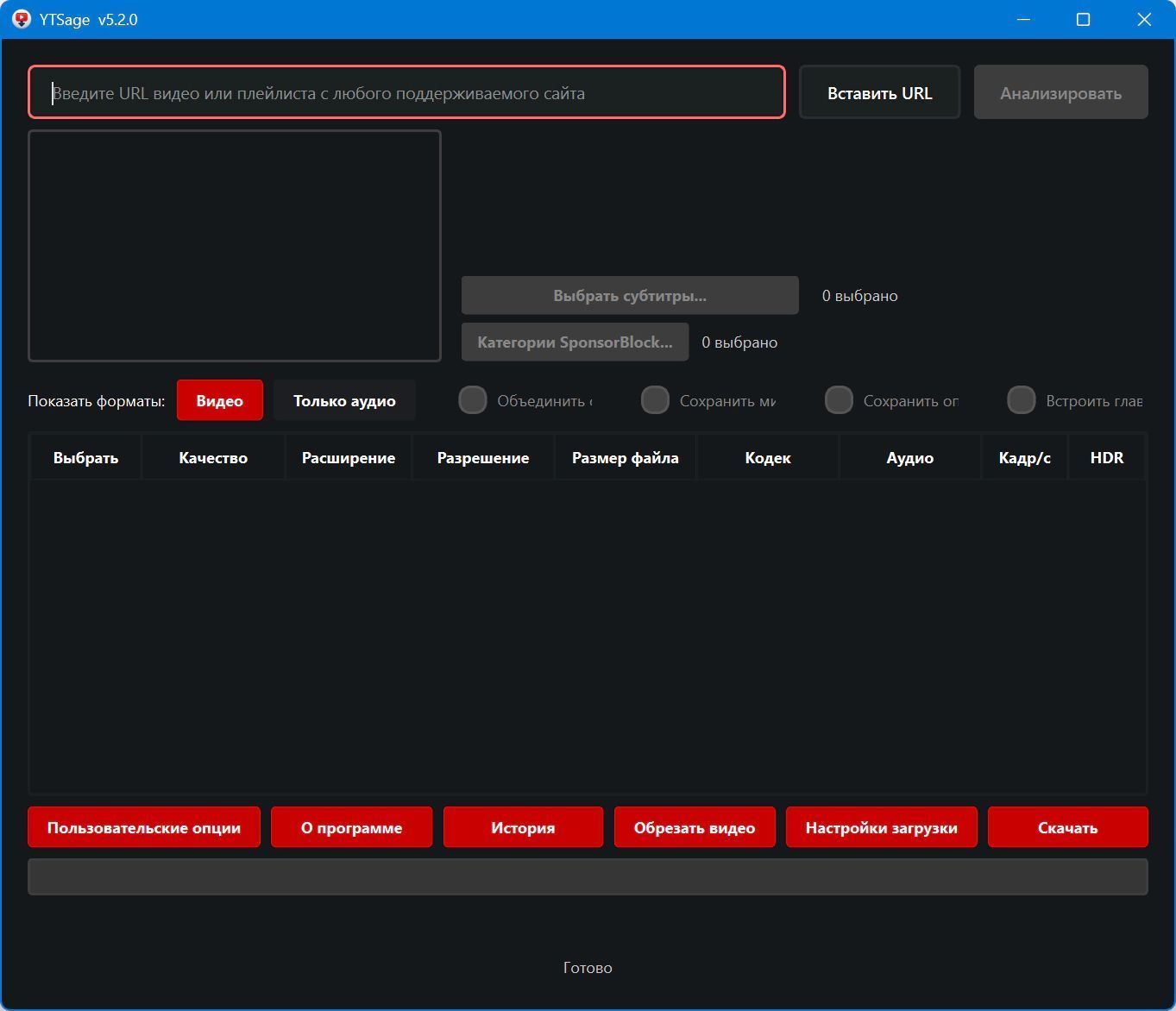Enable the Сохранить ми checkbox
The width and height of the screenshot is (1176, 1011).
pyautogui.click(x=655, y=400)
